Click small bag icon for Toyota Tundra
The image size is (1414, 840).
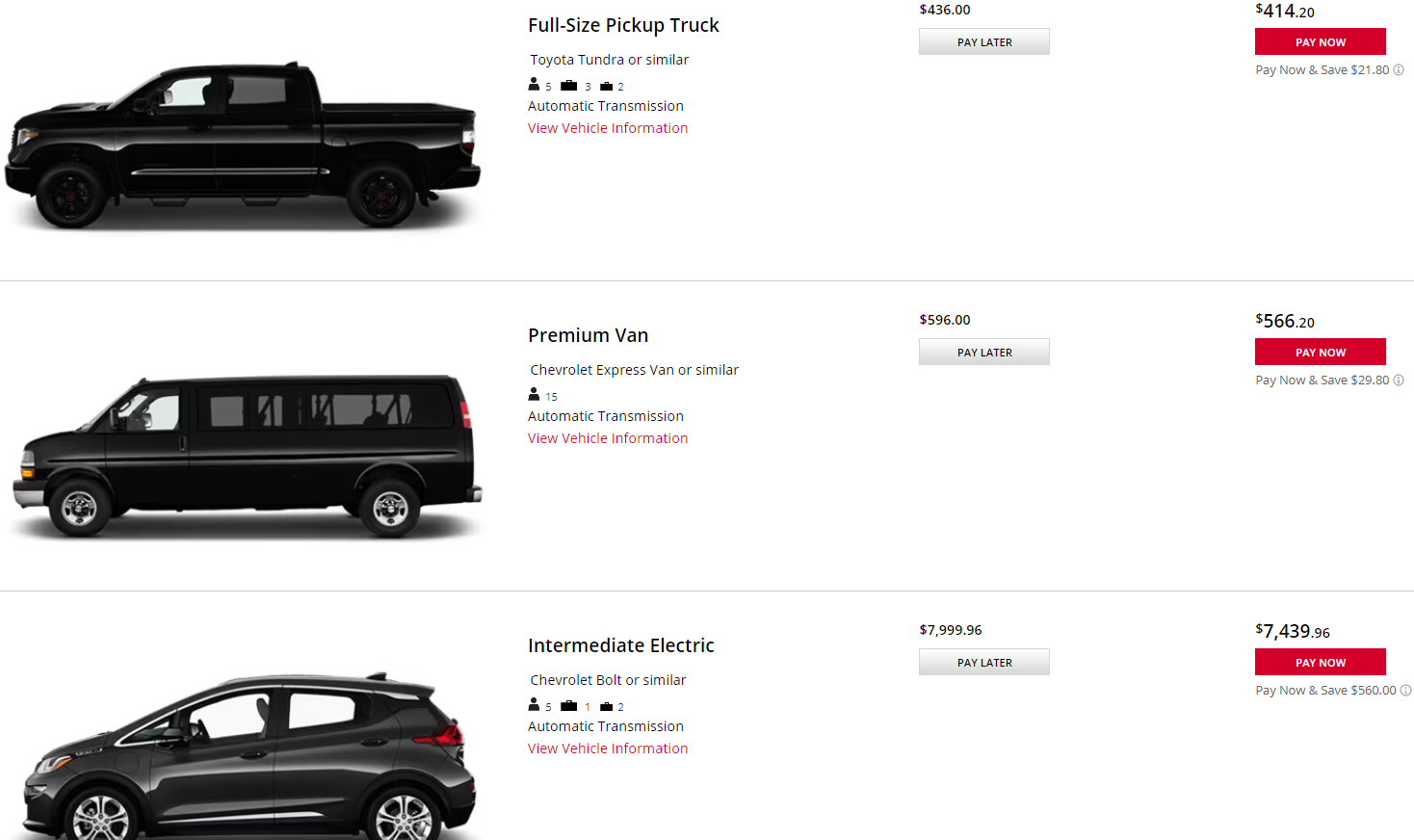click(607, 87)
